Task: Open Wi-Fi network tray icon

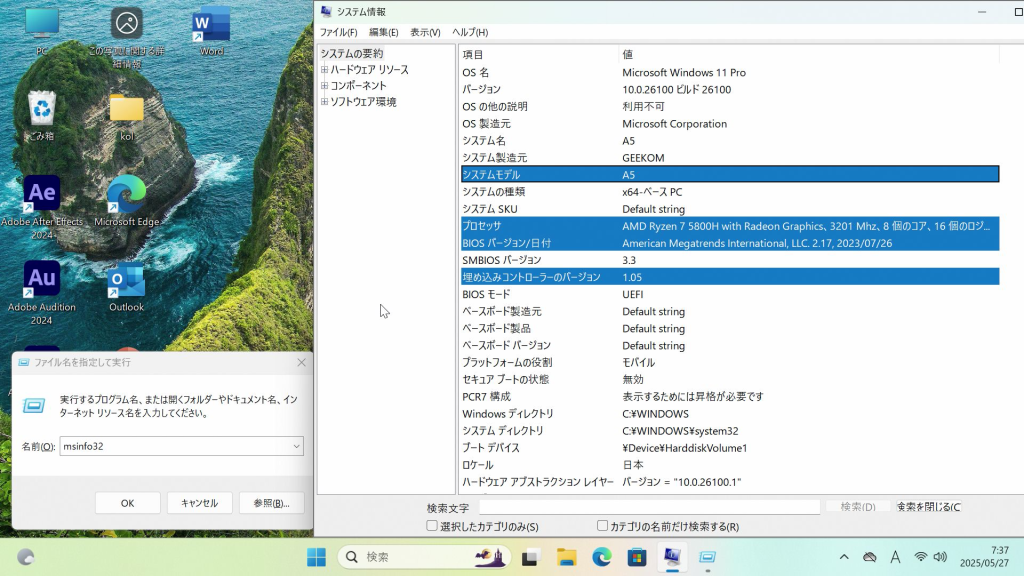Action: 920,557
